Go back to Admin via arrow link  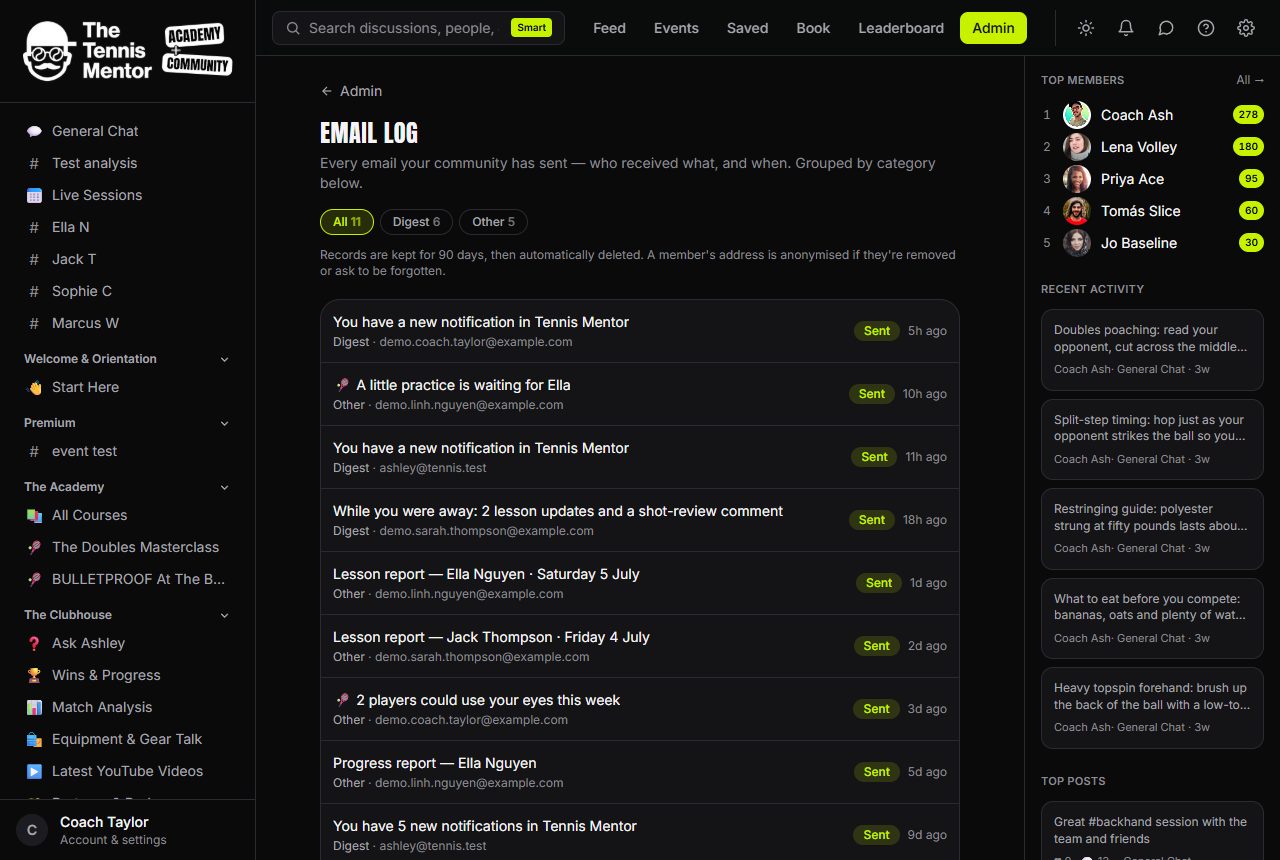coord(351,91)
